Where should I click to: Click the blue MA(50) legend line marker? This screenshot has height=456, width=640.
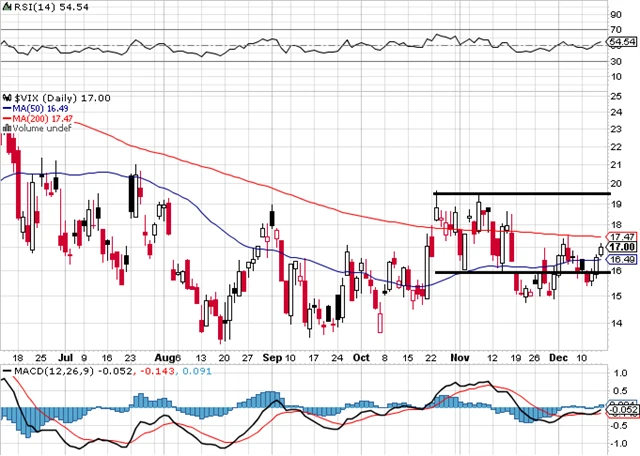pyautogui.click(x=6, y=108)
